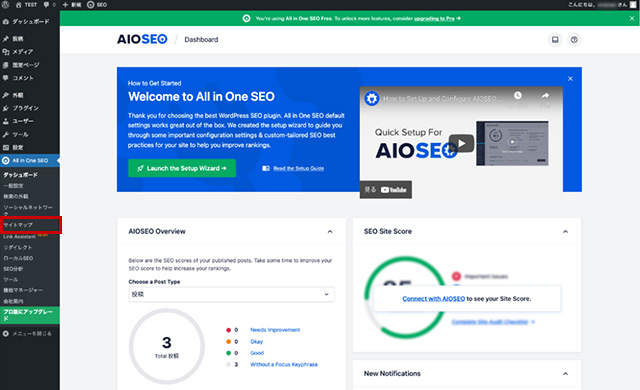Screen dimensions: 640x390
Task: Open the comments bubble in admin bar
Action: [x=49, y=4]
